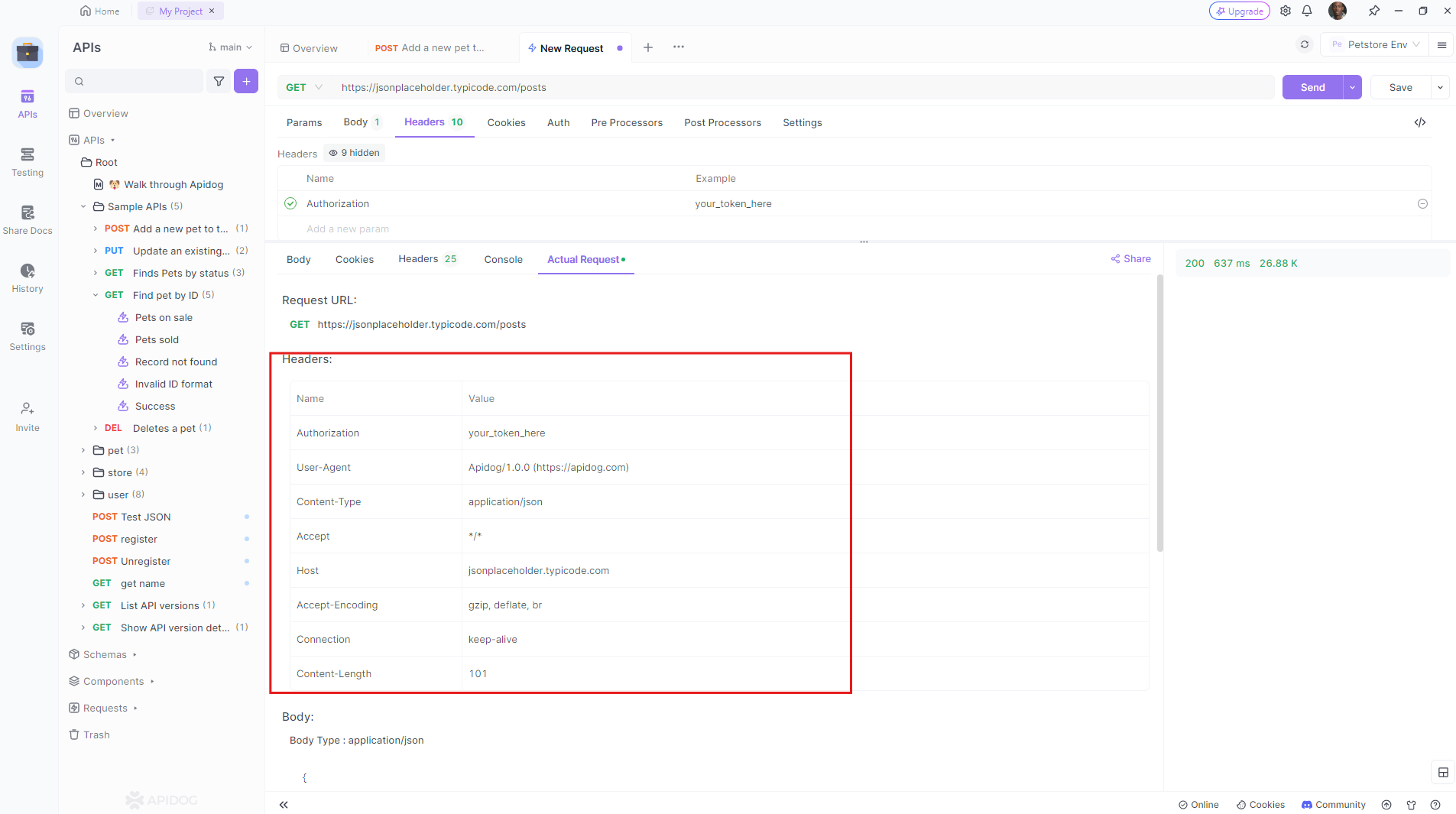Open the main branch dropdown
1456x814 pixels.
point(230,47)
